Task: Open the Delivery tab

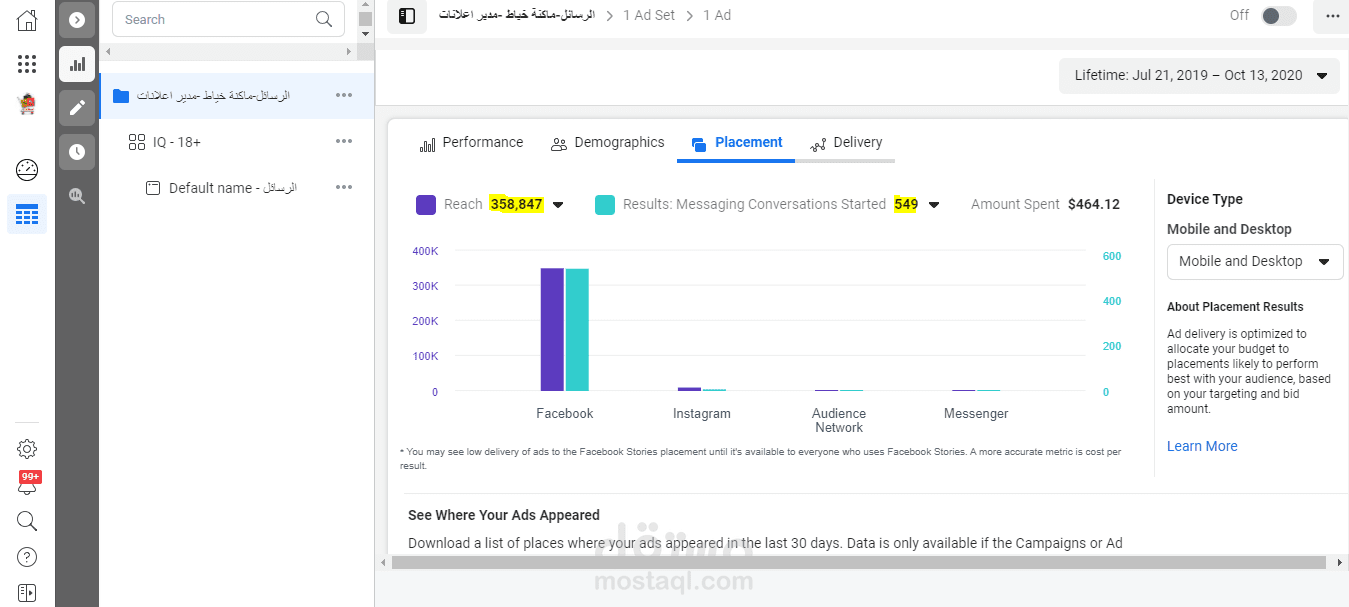Action: [846, 143]
